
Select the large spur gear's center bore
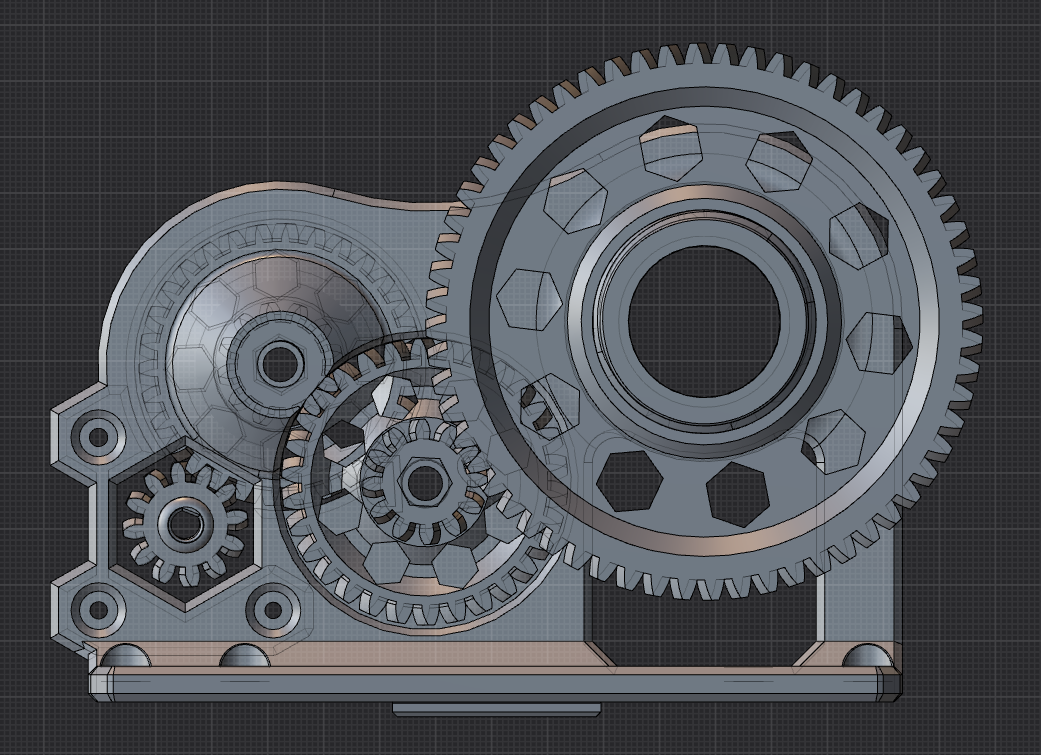(704, 321)
